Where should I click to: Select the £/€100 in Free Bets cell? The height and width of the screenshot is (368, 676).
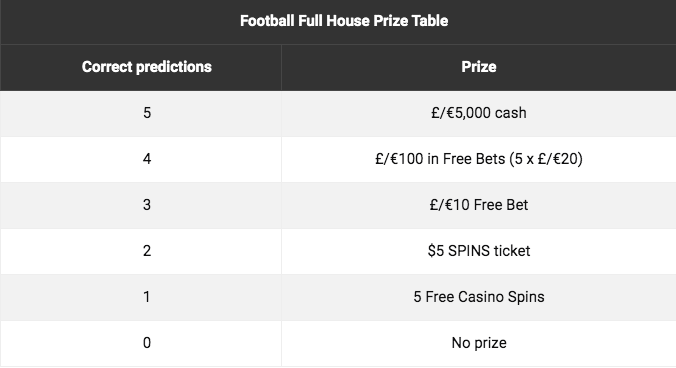tap(479, 159)
